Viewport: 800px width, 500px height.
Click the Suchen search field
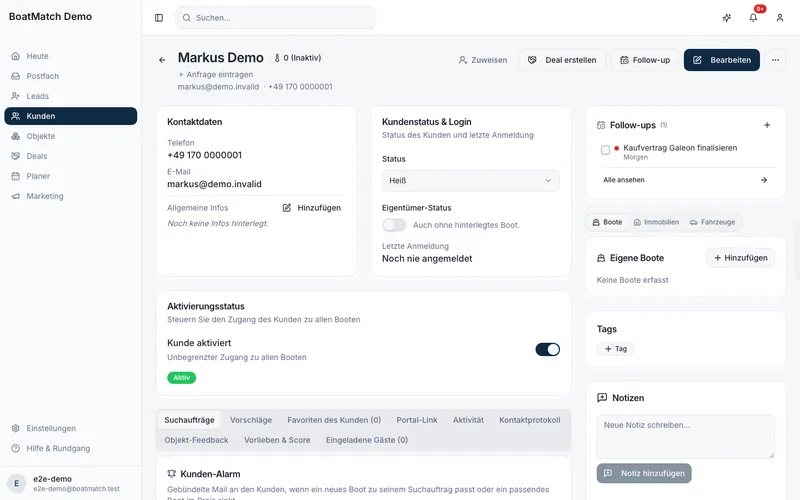coord(276,18)
